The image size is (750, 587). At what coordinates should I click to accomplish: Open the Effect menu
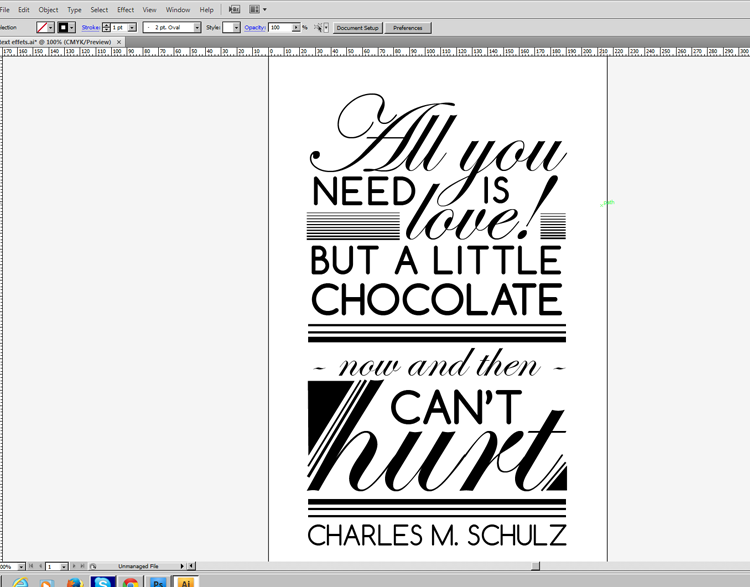pos(125,10)
